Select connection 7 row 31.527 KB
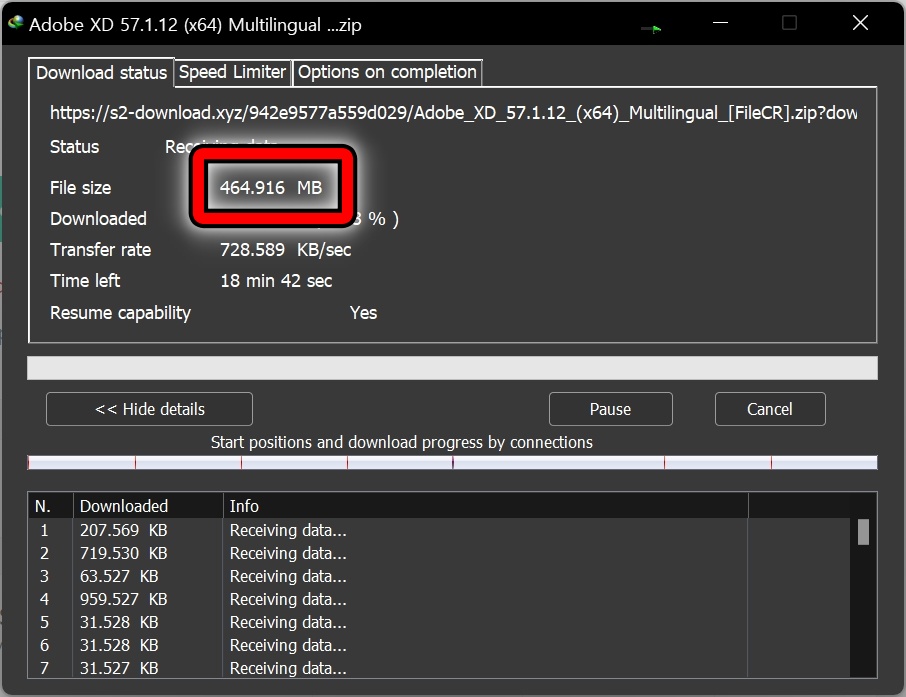This screenshot has width=906, height=697. pos(439,668)
